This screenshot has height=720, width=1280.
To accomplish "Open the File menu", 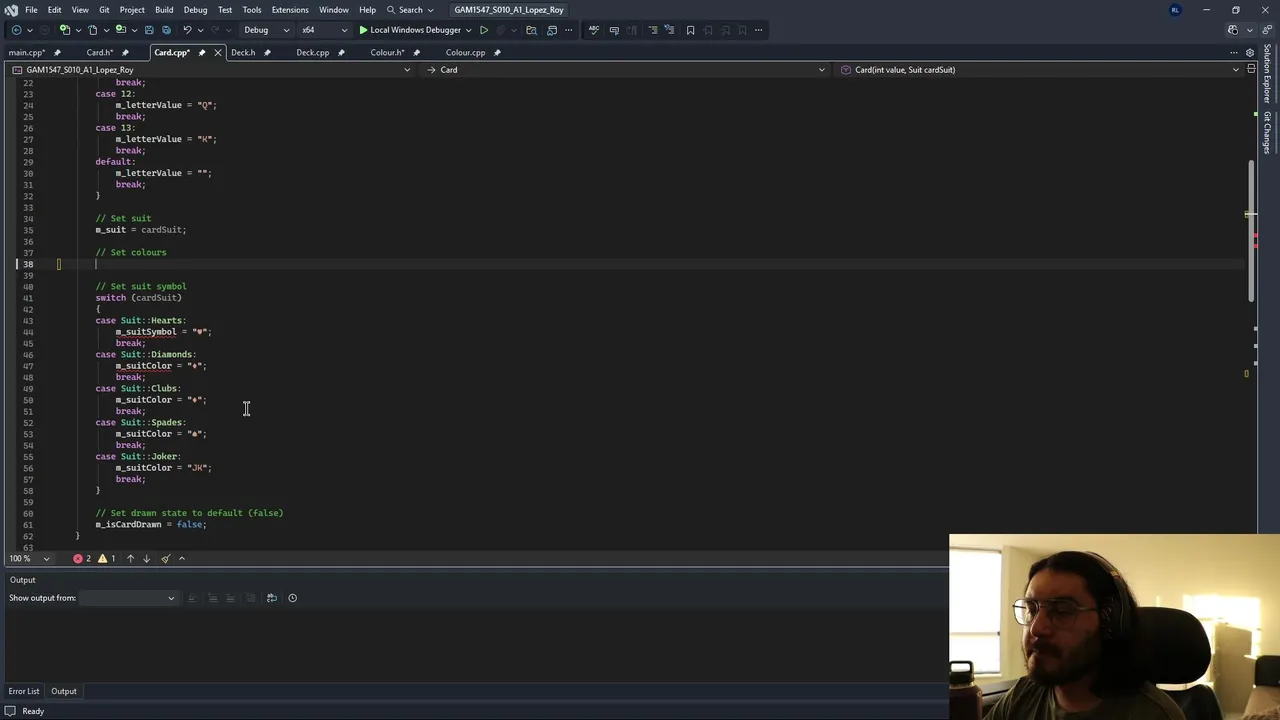I will click(x=31, y=10).
